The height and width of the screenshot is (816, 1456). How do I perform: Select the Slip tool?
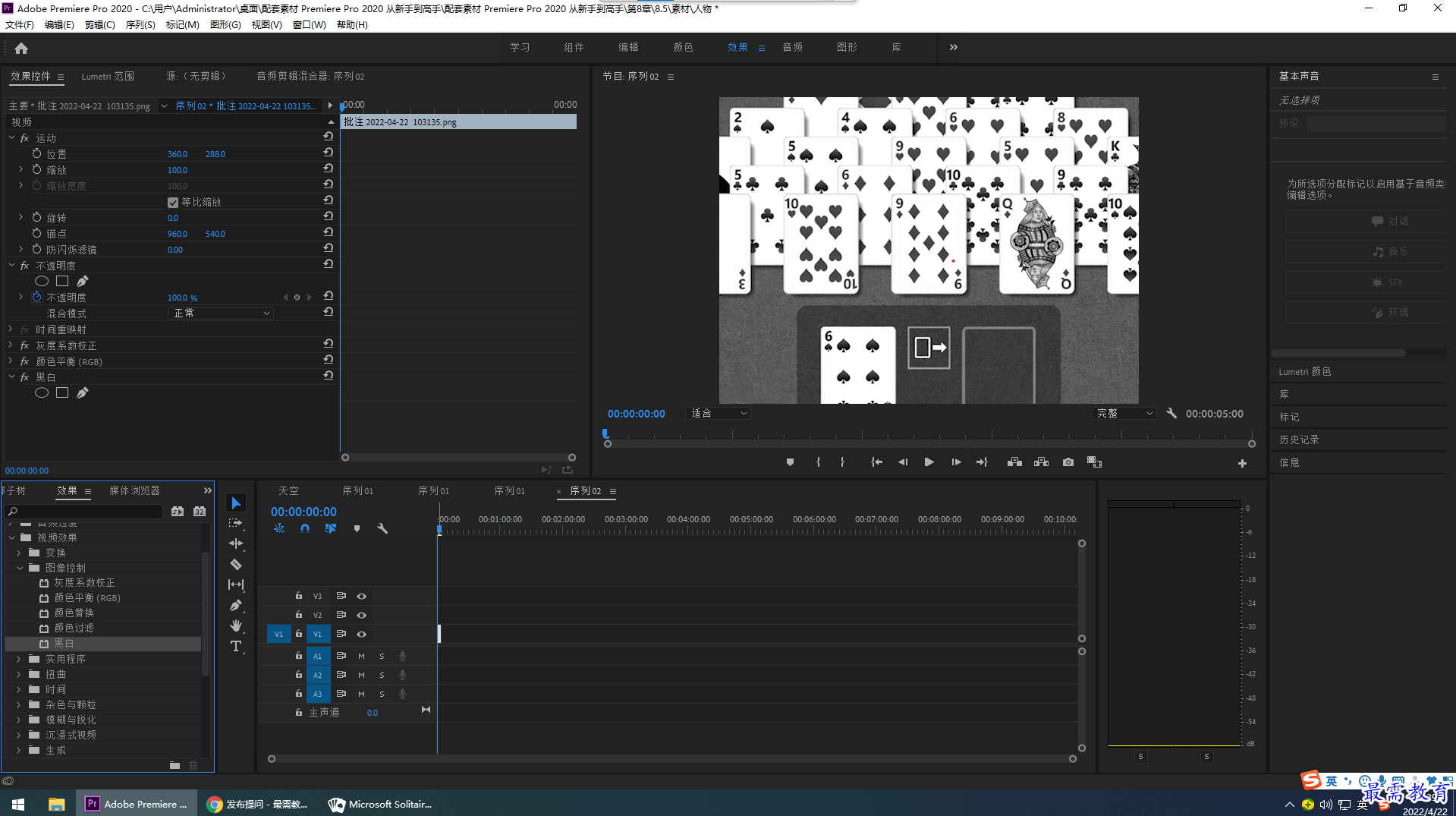click(x=236, y=584)
